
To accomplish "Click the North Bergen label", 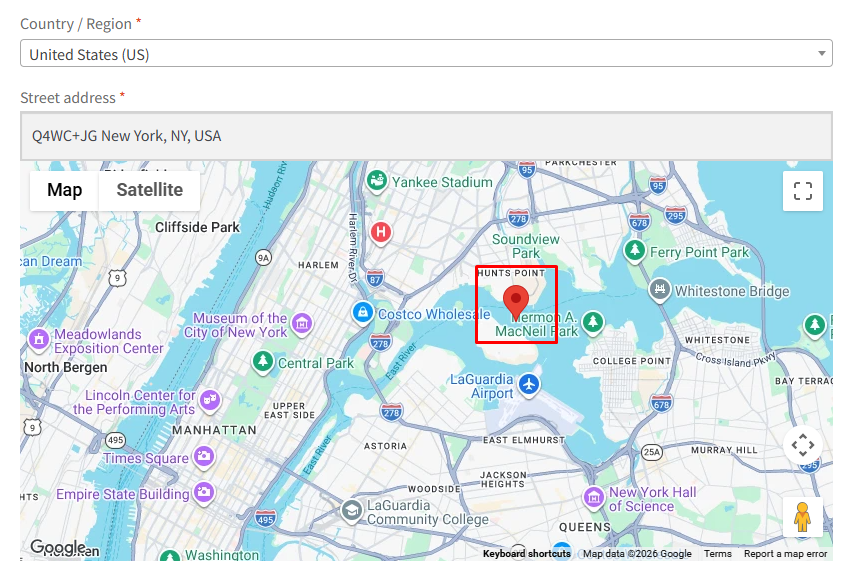I will (x=66, y=367).
